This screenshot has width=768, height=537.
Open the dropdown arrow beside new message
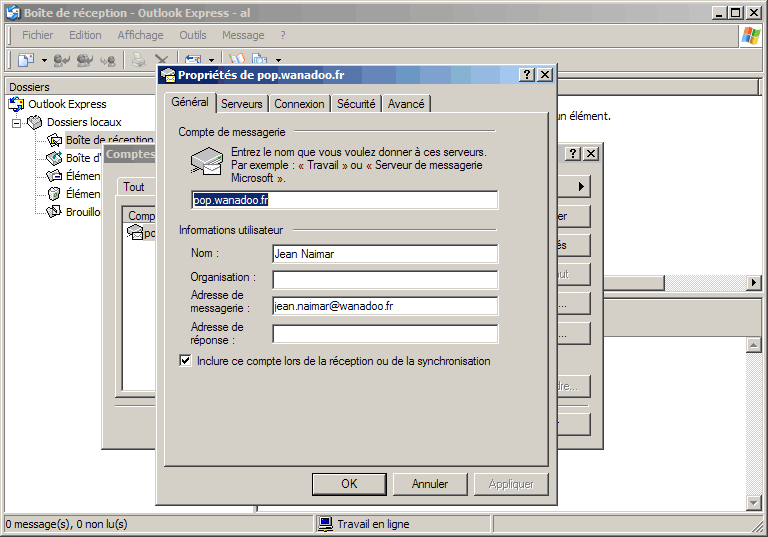pyautogui.click(x=42, y=60)
